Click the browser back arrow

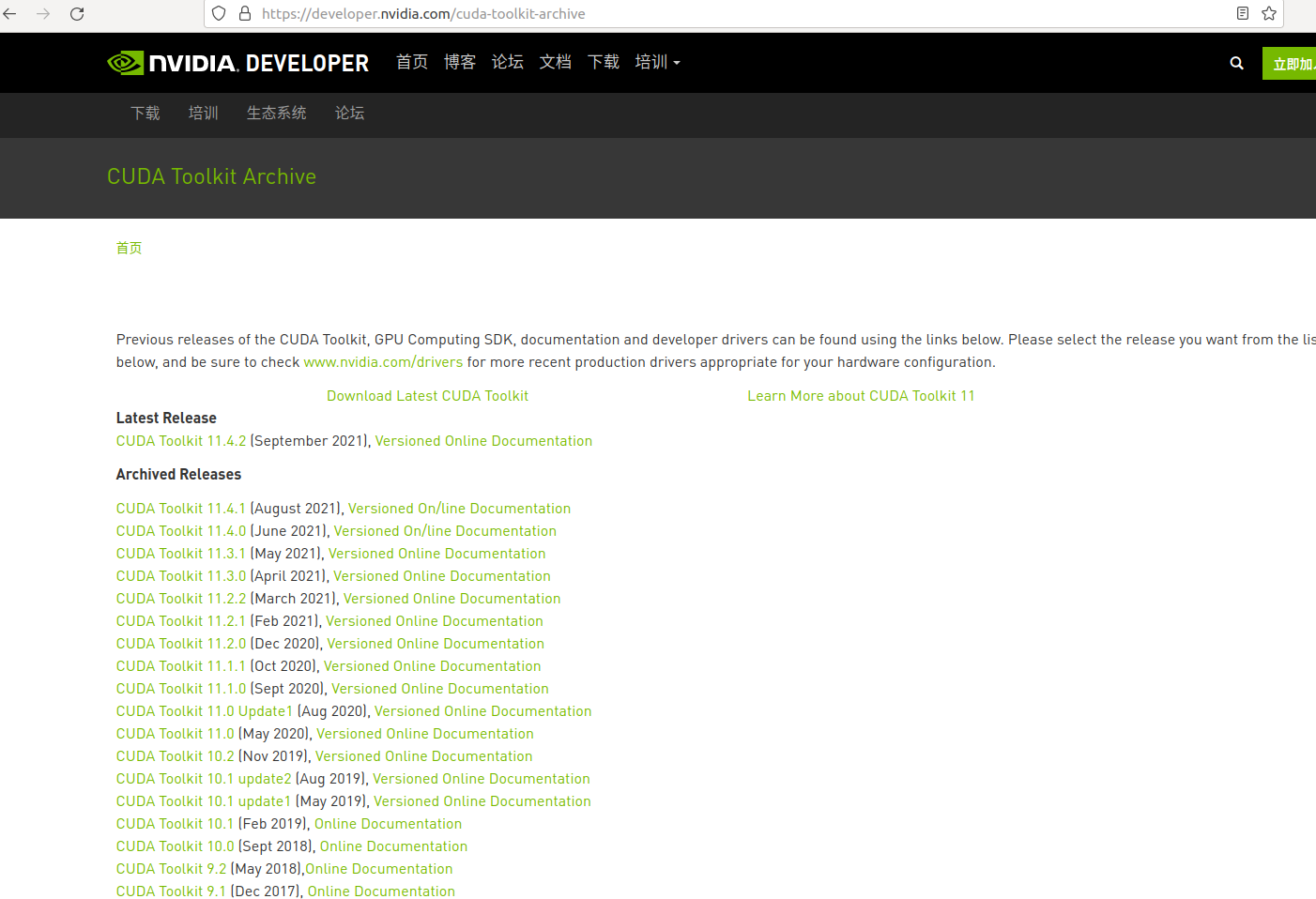(10, 13)
